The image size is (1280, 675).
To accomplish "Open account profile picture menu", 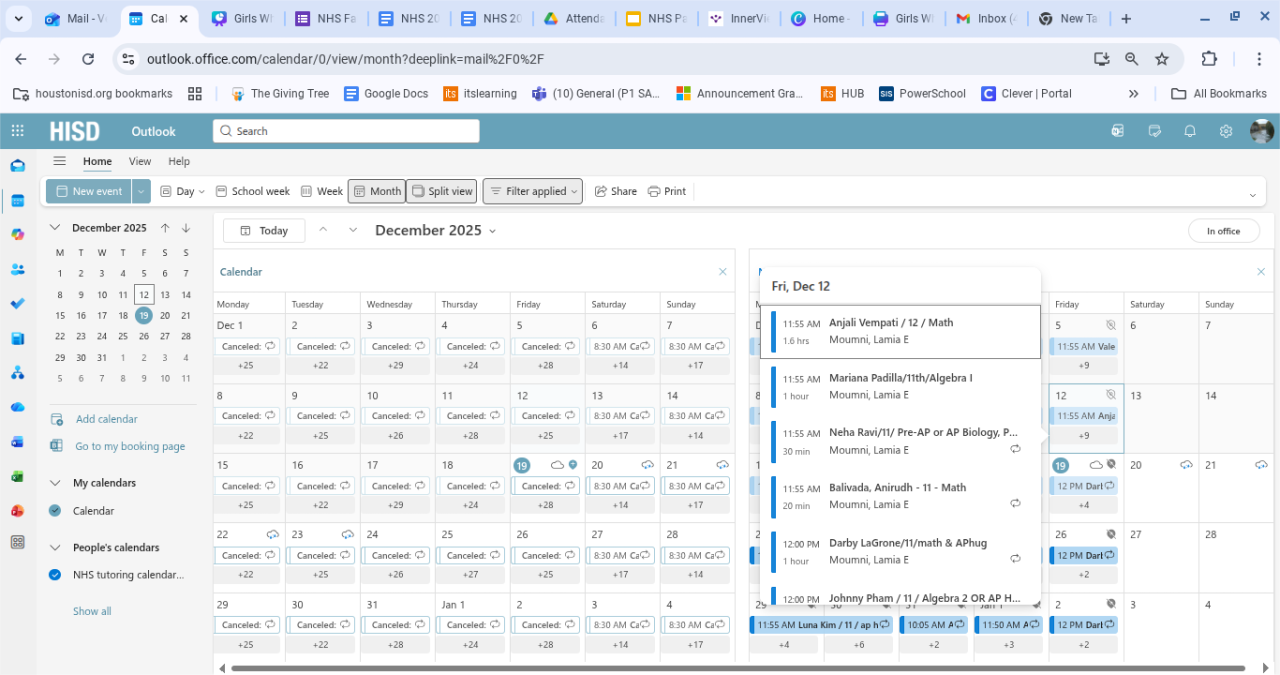I will pyautogui.click(x=1262, y=131).
